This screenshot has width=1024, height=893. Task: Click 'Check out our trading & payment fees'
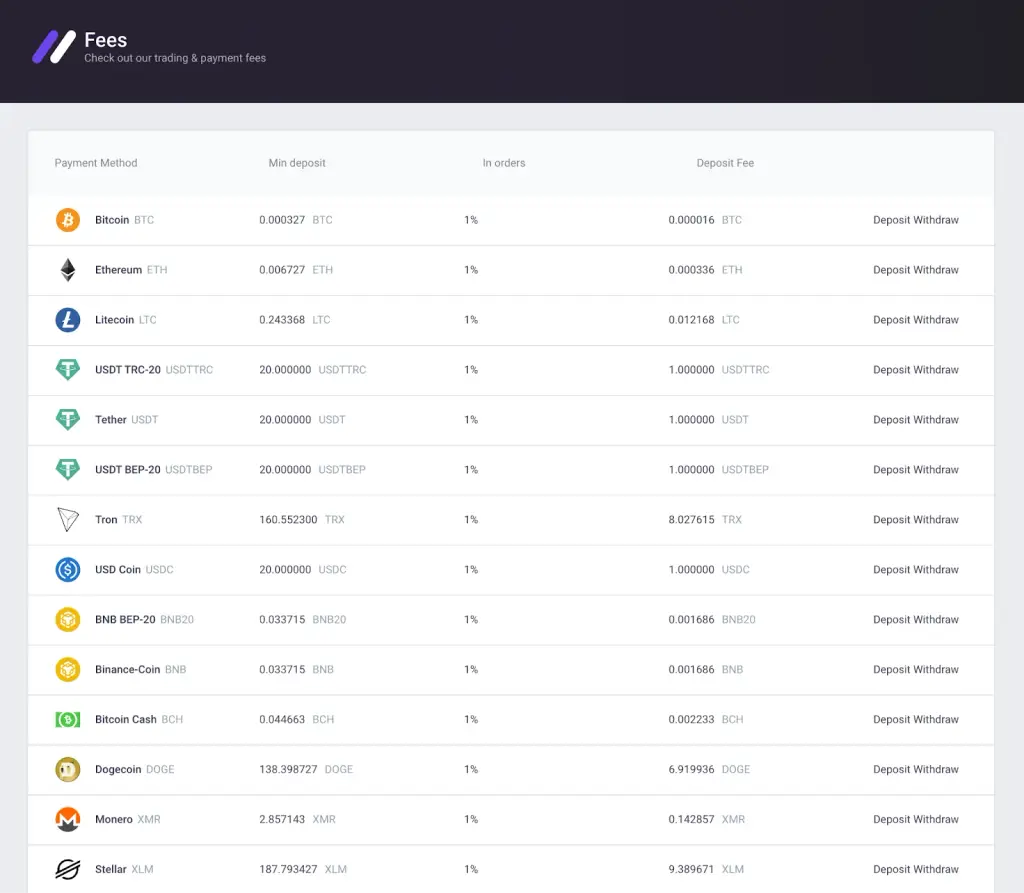(175, 58)
